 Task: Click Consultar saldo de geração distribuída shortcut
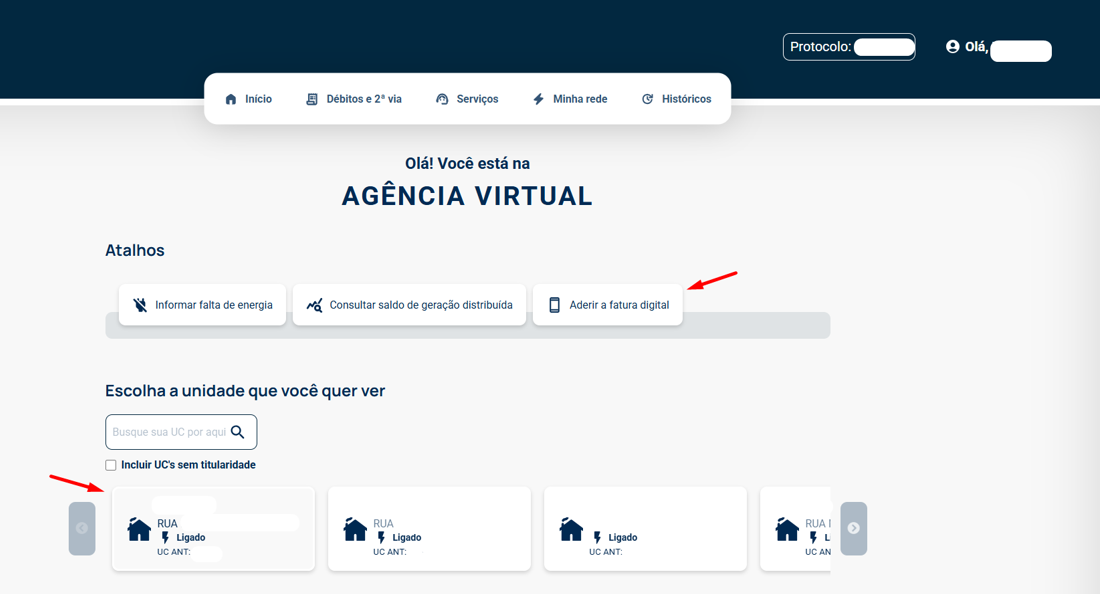pyautogui.click(x=409, y=305)
